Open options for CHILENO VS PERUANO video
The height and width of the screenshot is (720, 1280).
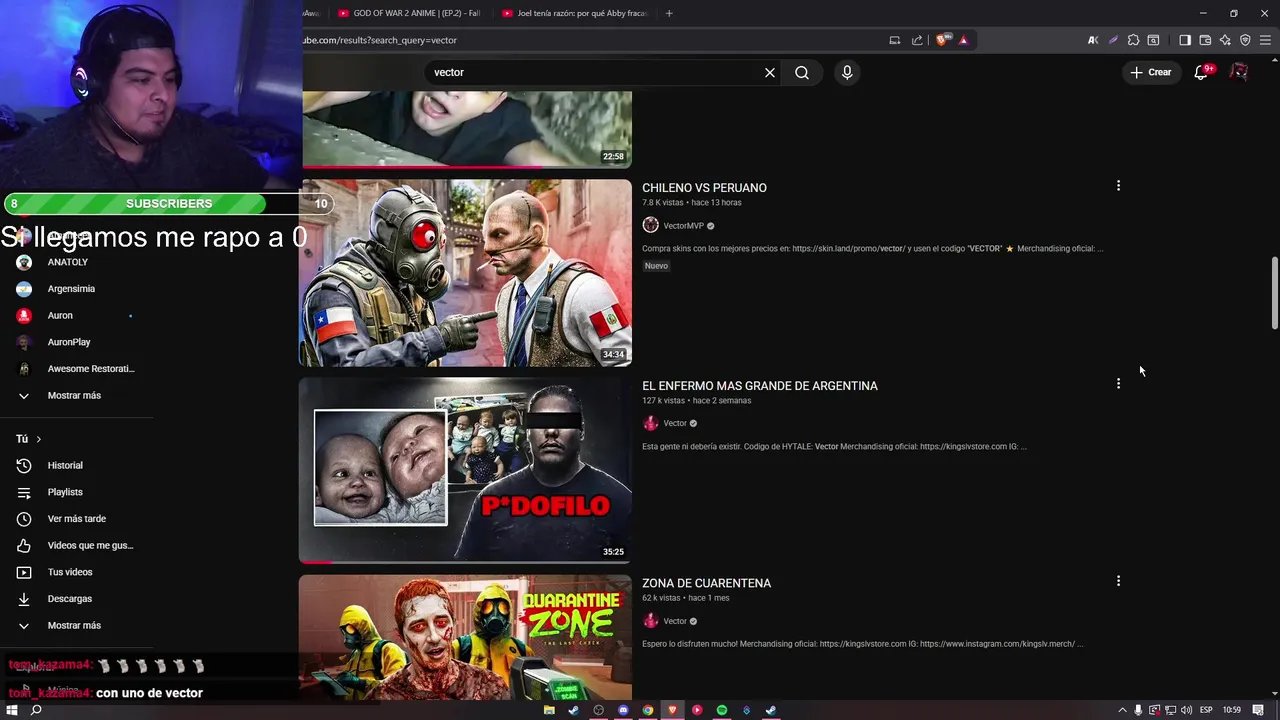1118,186
